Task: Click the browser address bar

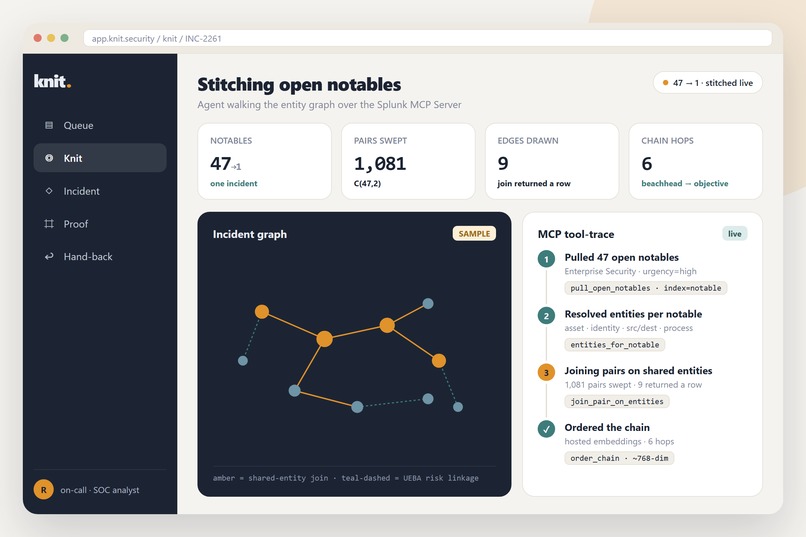Action: 428,39
